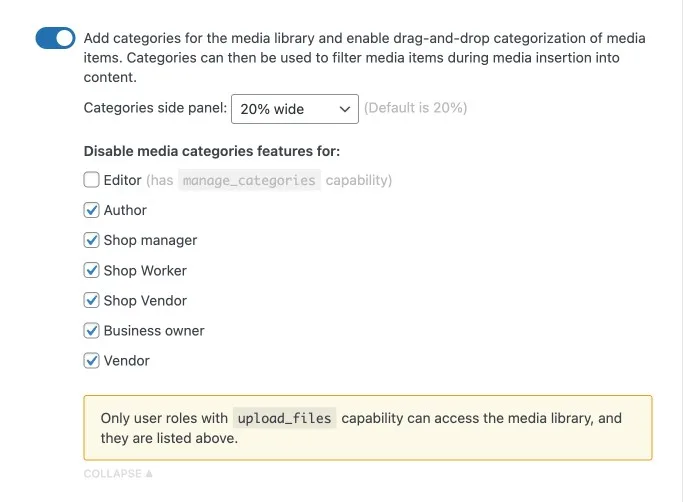
Task: Uncheck the Shop Vendor checkbox
Action: pos(92,301)
